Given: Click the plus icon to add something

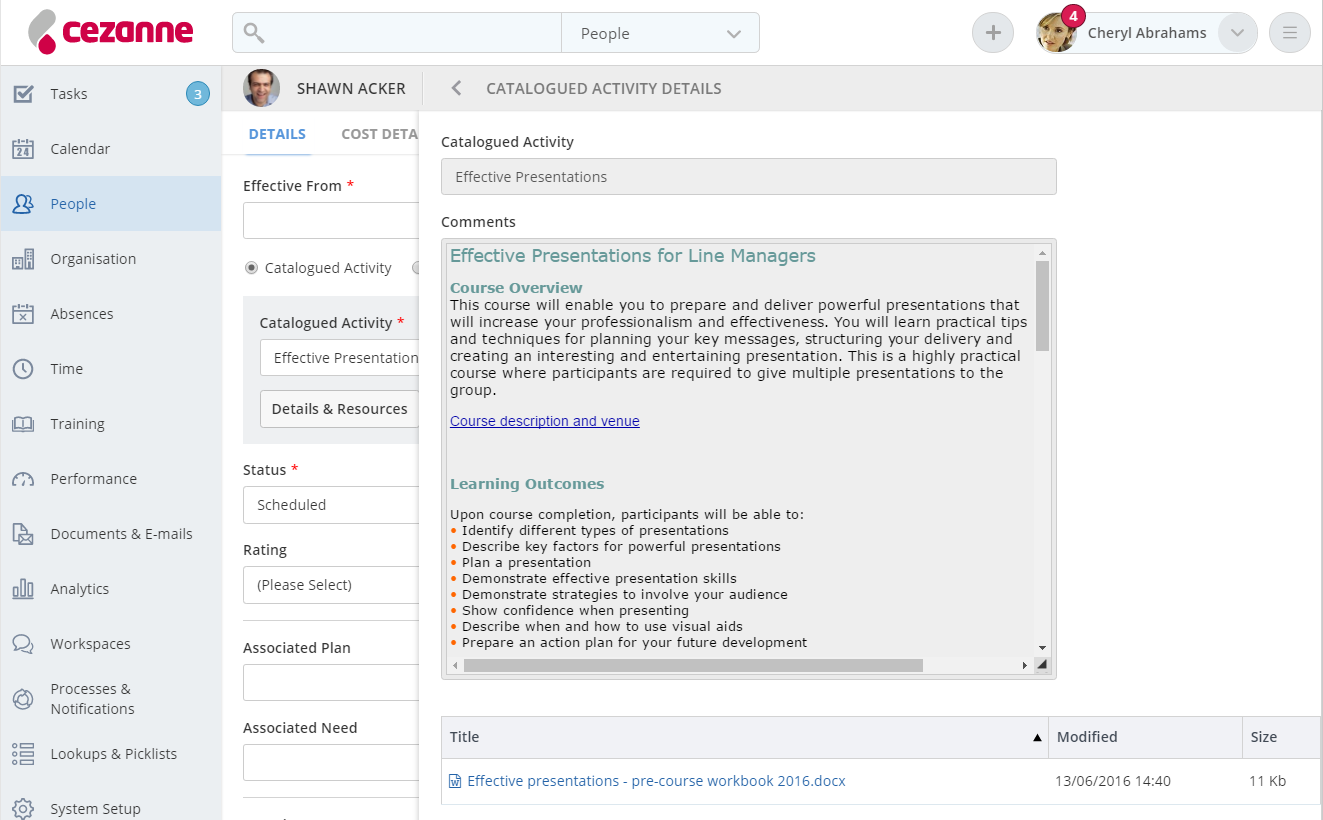Looking at the screenshot, I should [x=992, y=32].
